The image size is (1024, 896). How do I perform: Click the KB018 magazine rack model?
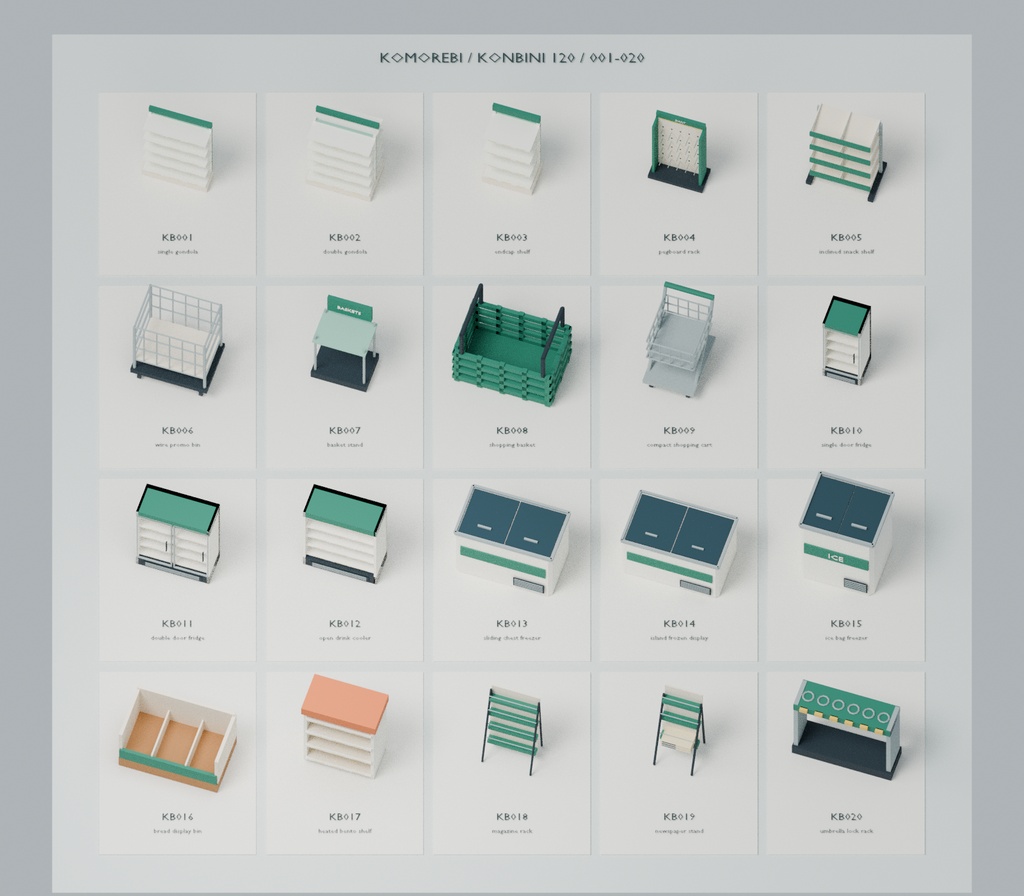pyautogui.click(x=511, y=763)
